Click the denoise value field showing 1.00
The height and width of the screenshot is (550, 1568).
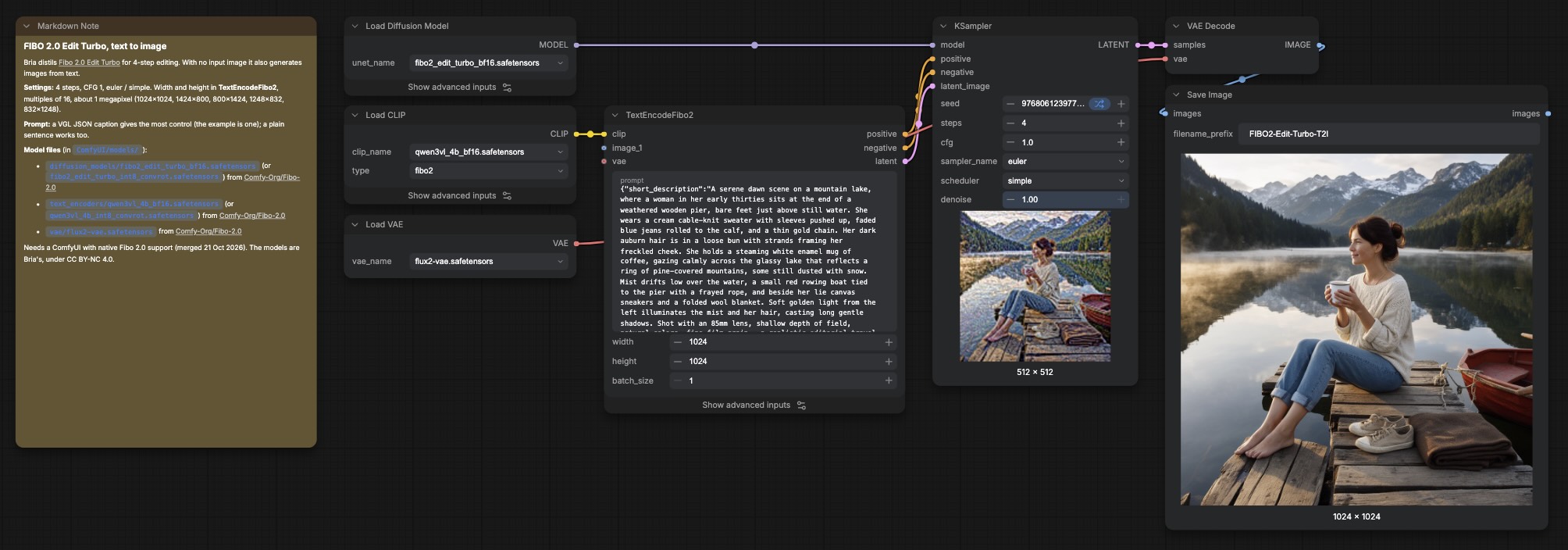tap(1066, 199)
